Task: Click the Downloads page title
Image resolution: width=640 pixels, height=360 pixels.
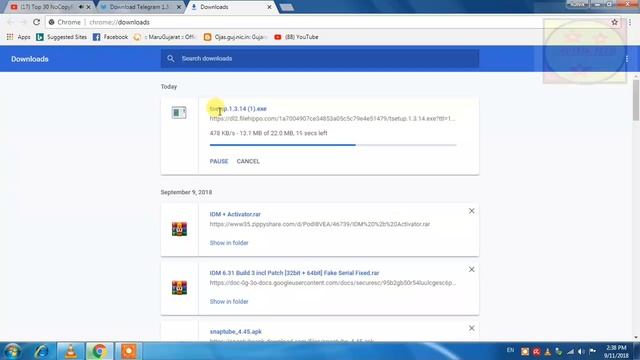Action: 29,59
